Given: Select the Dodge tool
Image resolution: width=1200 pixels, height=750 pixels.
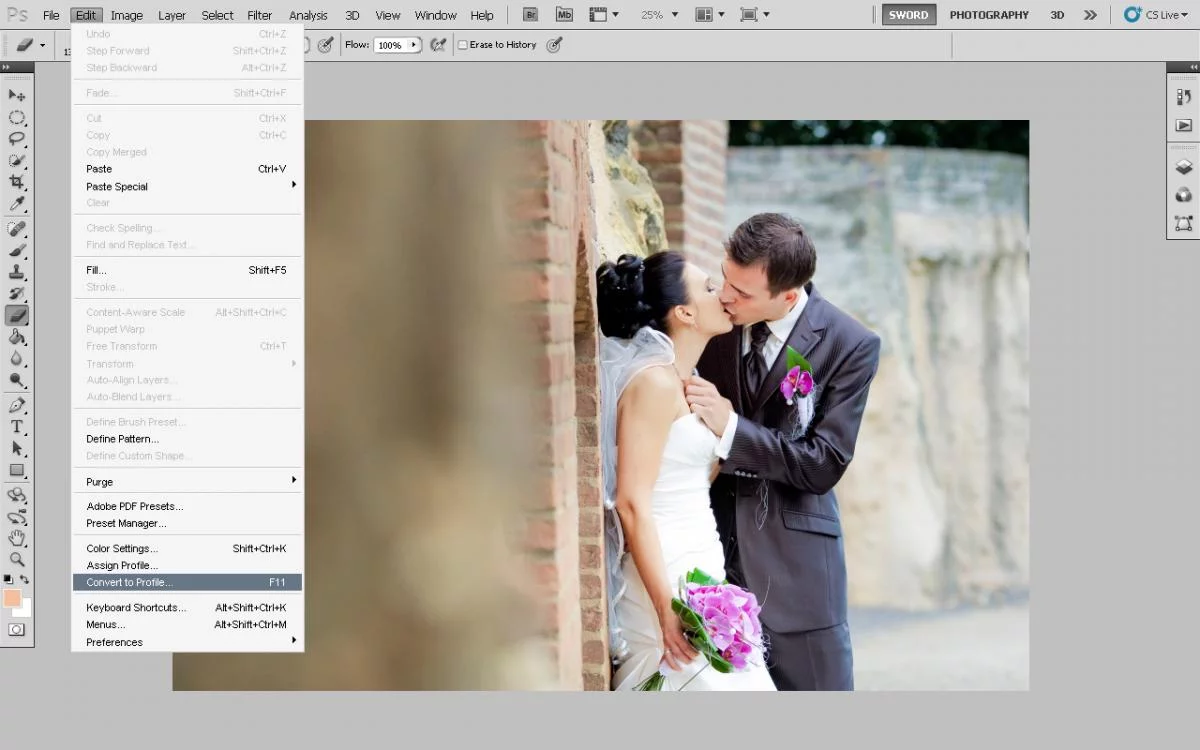Looking at the screenshot, I should point(17,380).
